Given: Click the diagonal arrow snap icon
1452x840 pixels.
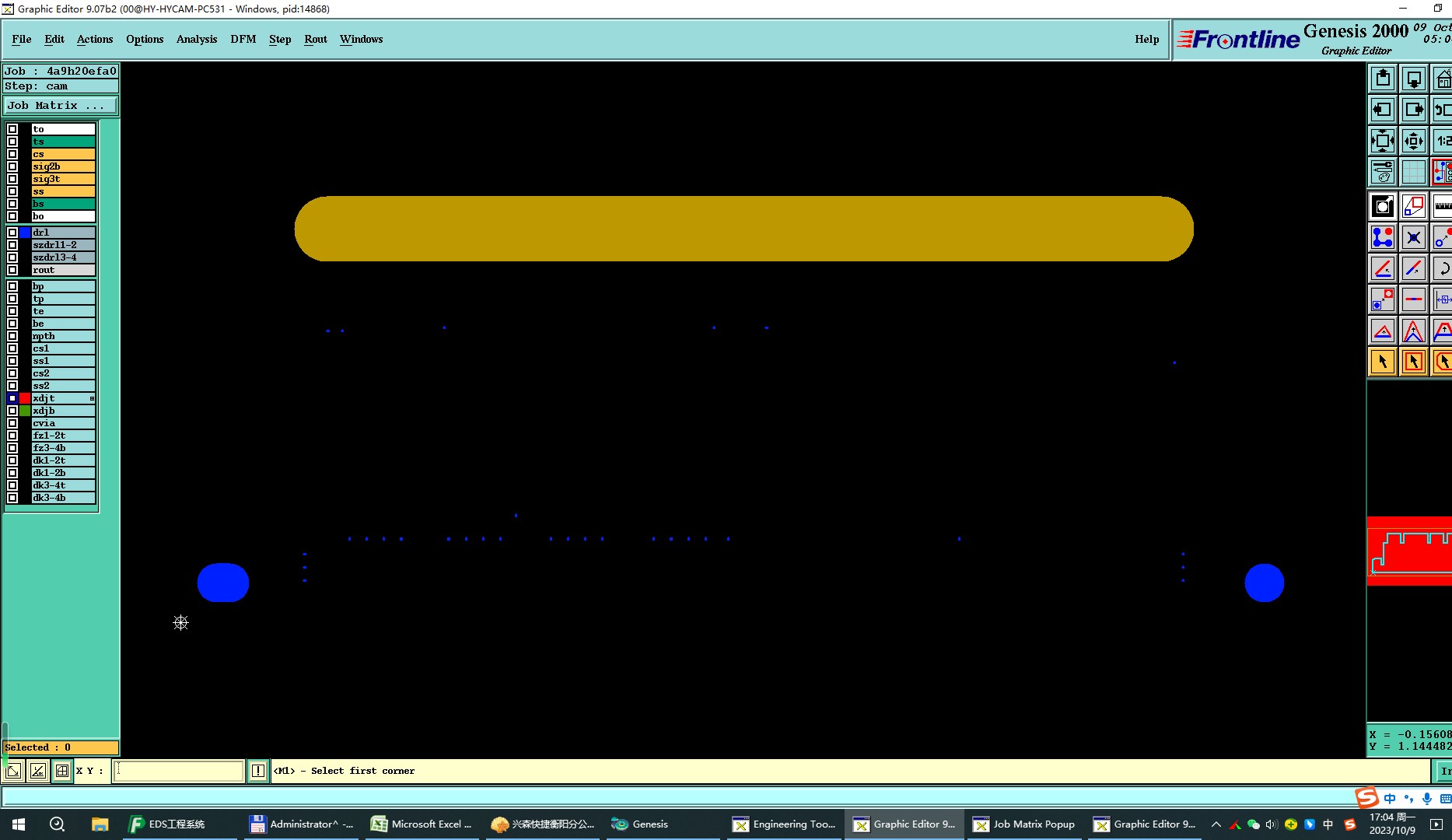Looking at the screenshot, I should coord(13,771).
